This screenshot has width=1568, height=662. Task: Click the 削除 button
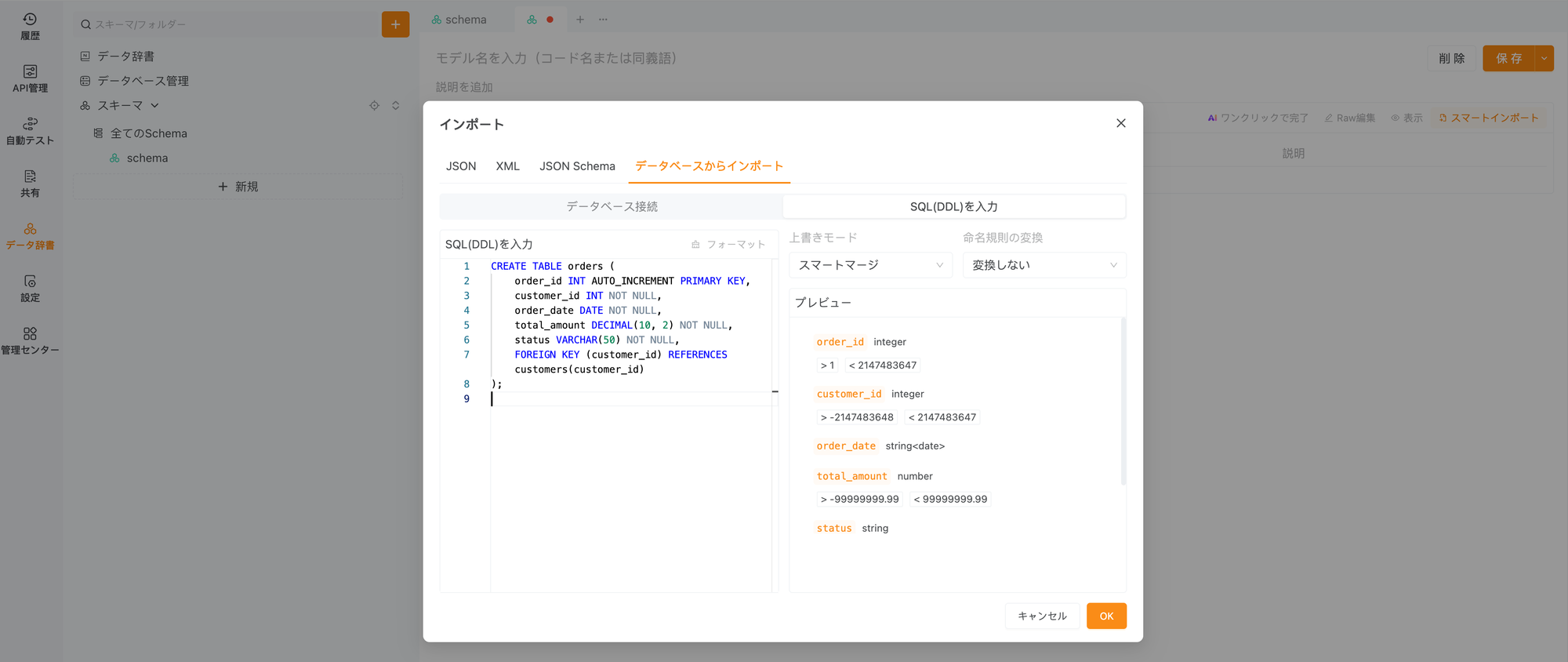[1452, 58]
